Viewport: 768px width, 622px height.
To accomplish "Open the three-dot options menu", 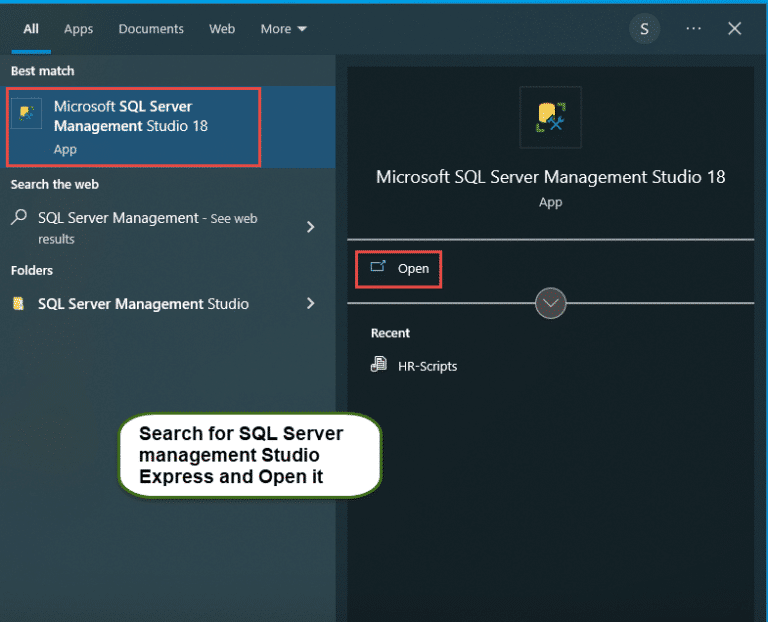I will (693, 29).
